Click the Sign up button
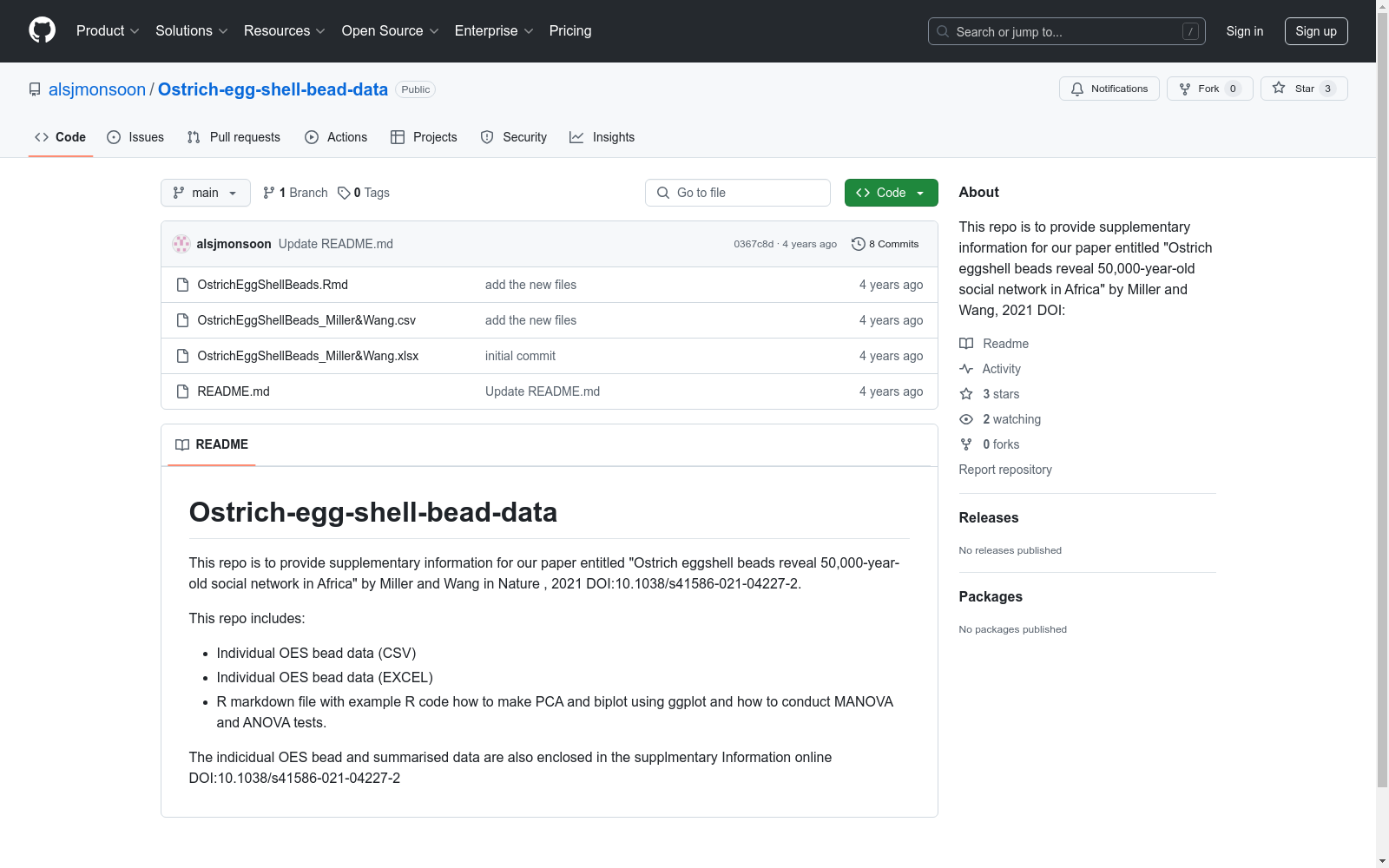The width and height of the screenshot is (1389, 868). point(1316,31)
